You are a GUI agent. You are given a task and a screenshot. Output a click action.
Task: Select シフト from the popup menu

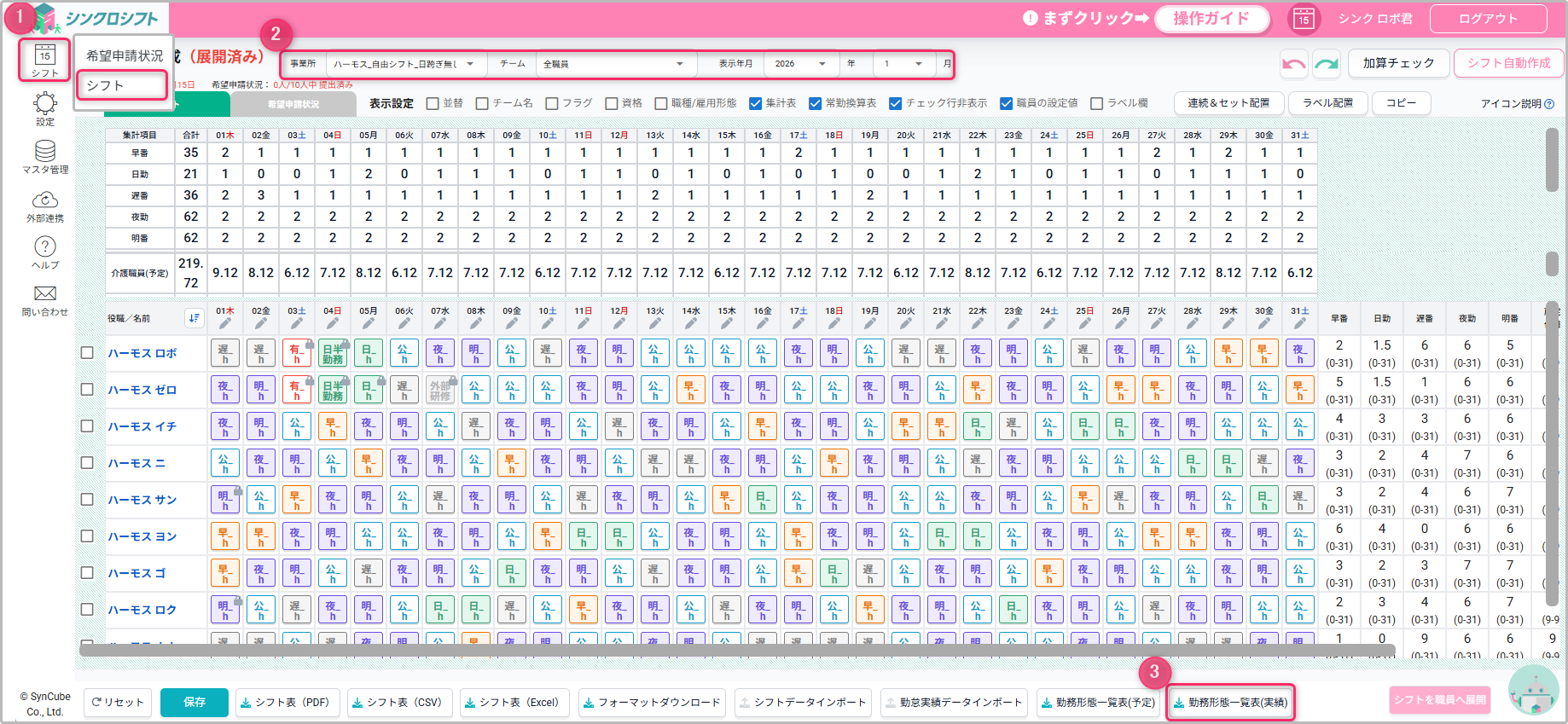122,85
